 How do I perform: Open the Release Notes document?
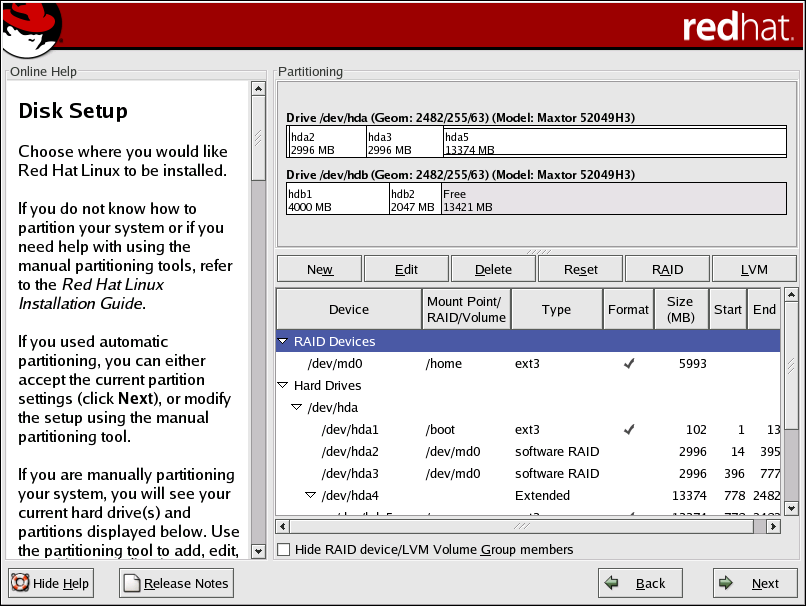click(176, 583)
